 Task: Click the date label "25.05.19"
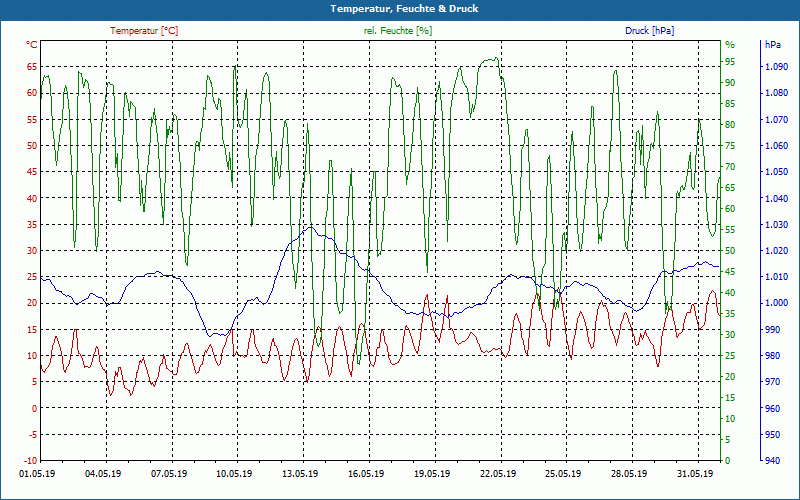(x=564, y=474)
